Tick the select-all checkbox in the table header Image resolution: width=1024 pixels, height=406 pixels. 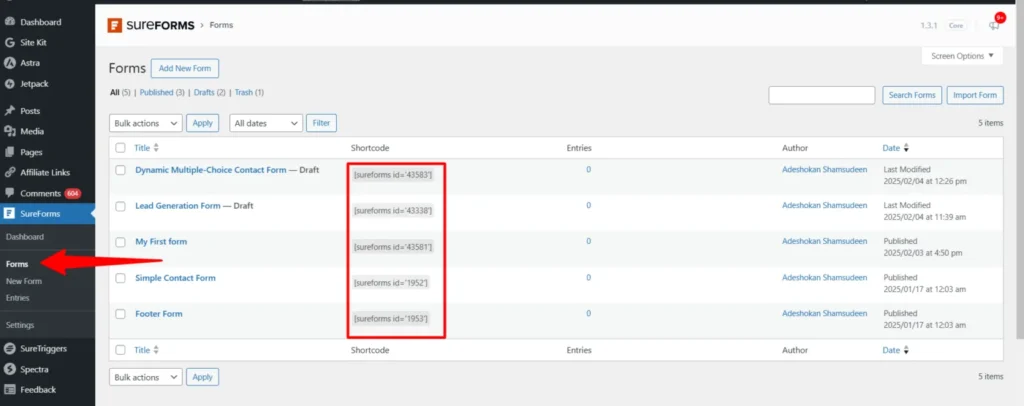(120, 148)
